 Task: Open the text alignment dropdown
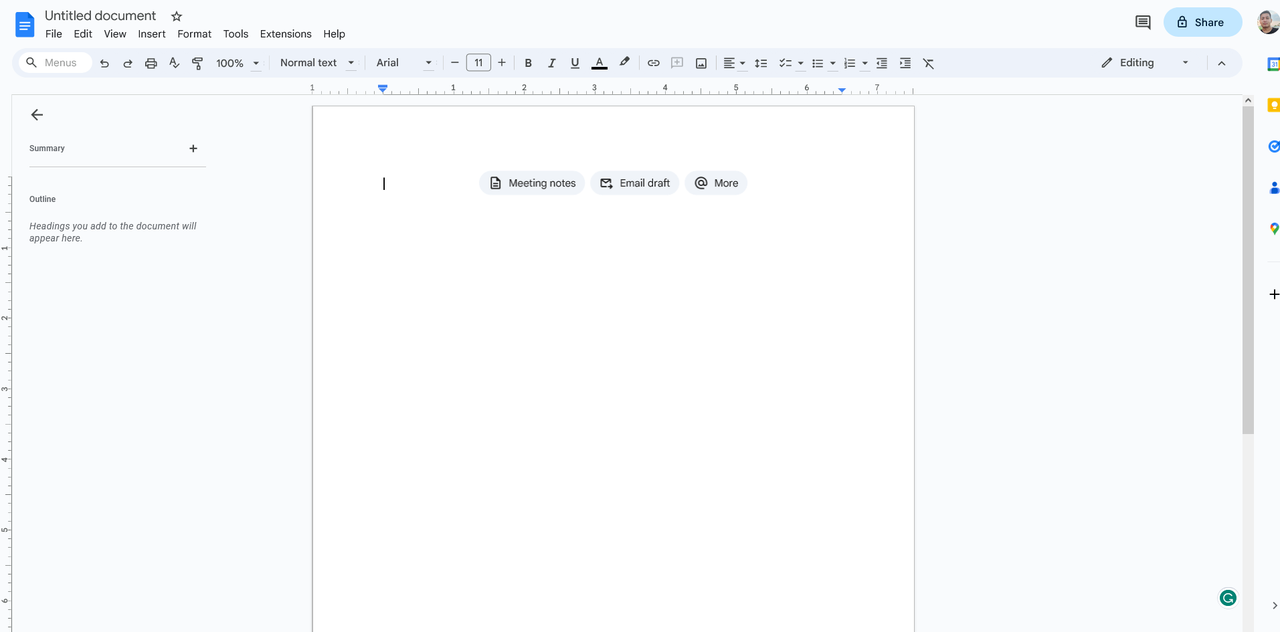coord(734,63)
